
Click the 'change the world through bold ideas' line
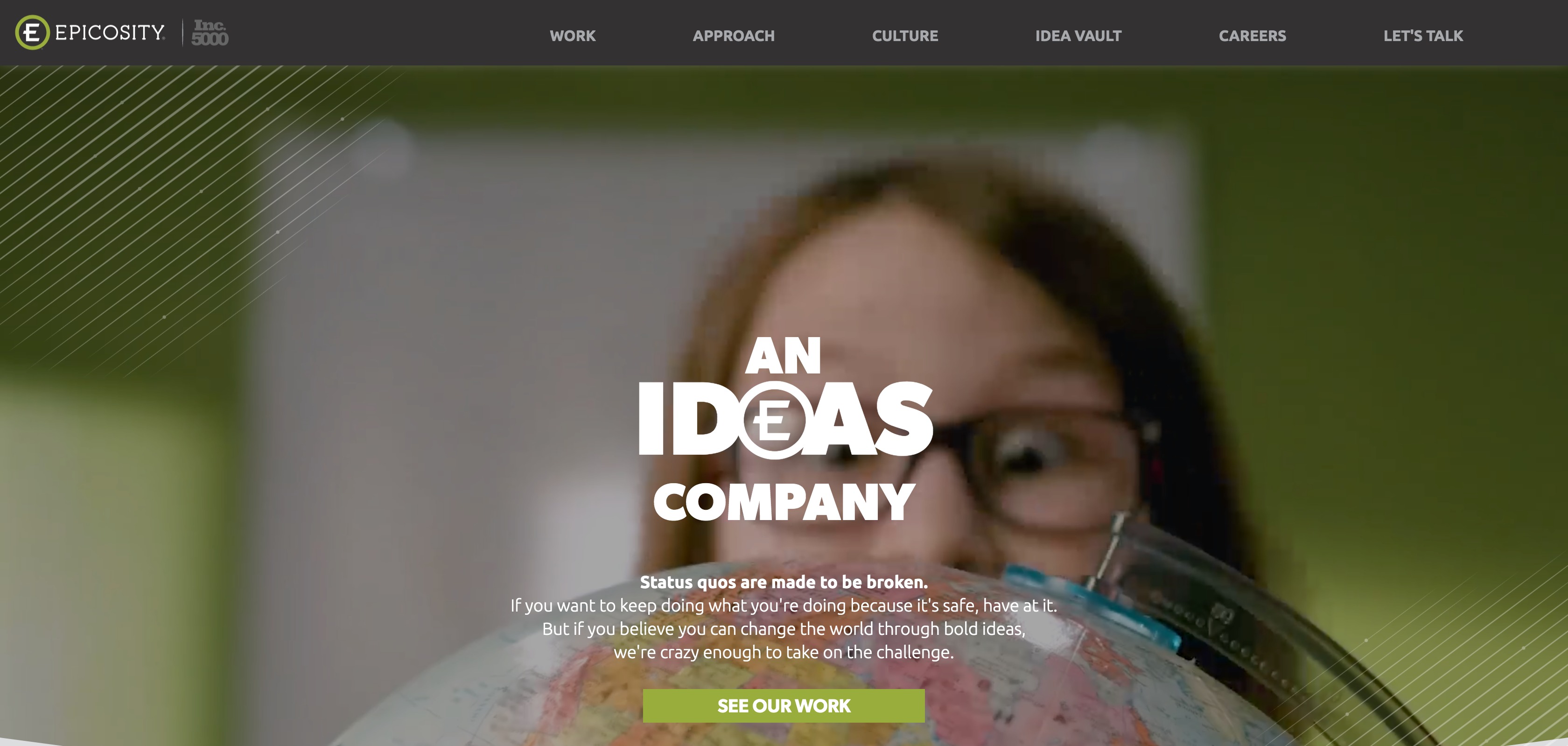[784, 628]
